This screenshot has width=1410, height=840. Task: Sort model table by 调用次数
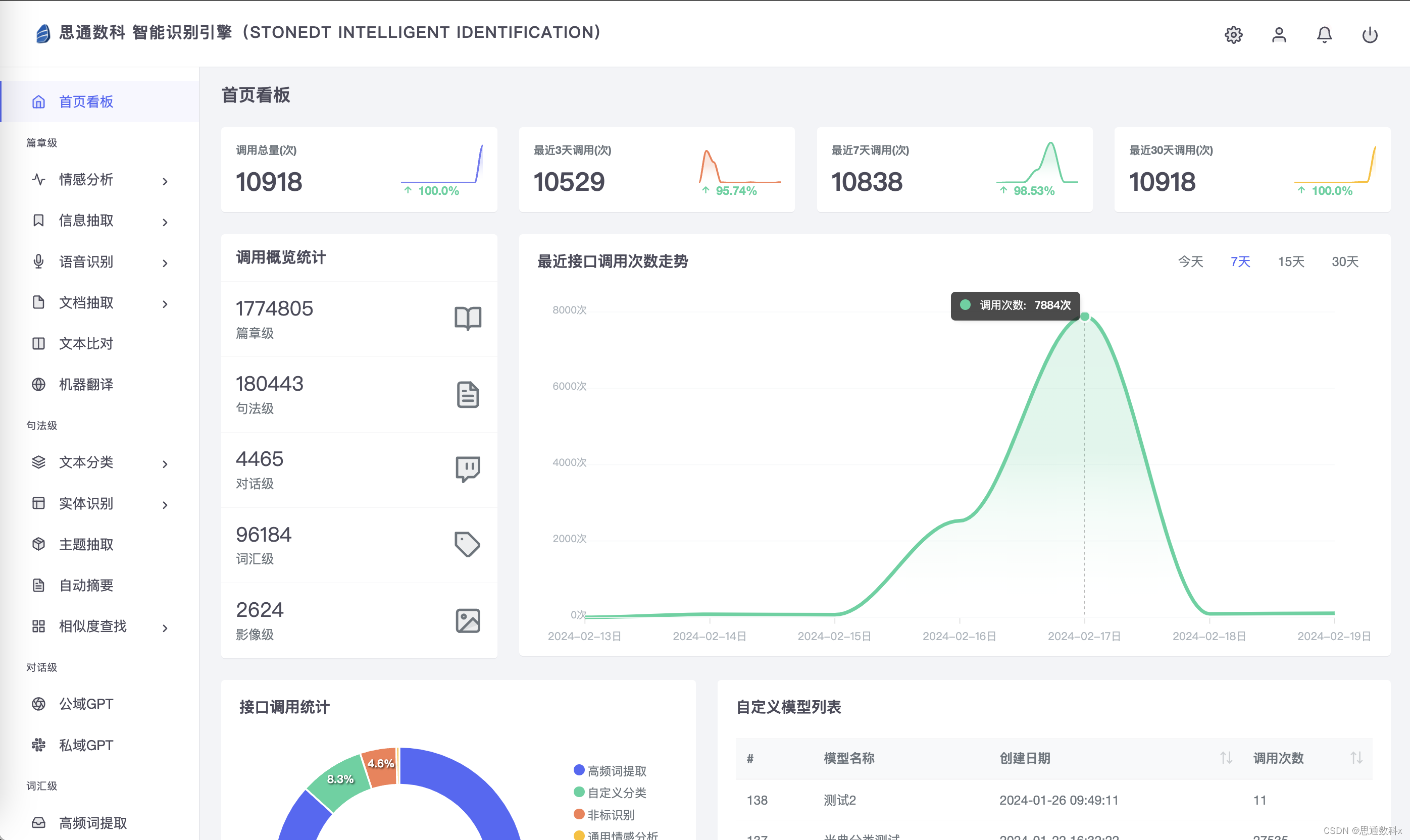[x=1356, y=758]
